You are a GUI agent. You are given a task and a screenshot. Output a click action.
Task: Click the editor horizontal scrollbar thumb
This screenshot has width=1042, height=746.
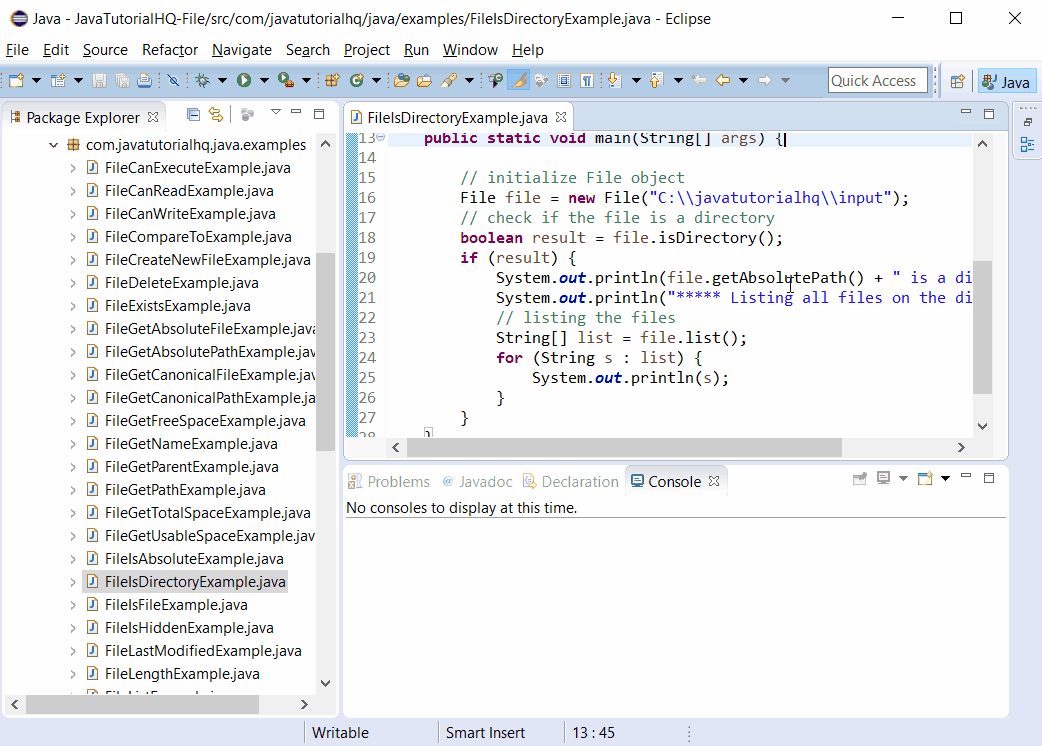[624, 447]
